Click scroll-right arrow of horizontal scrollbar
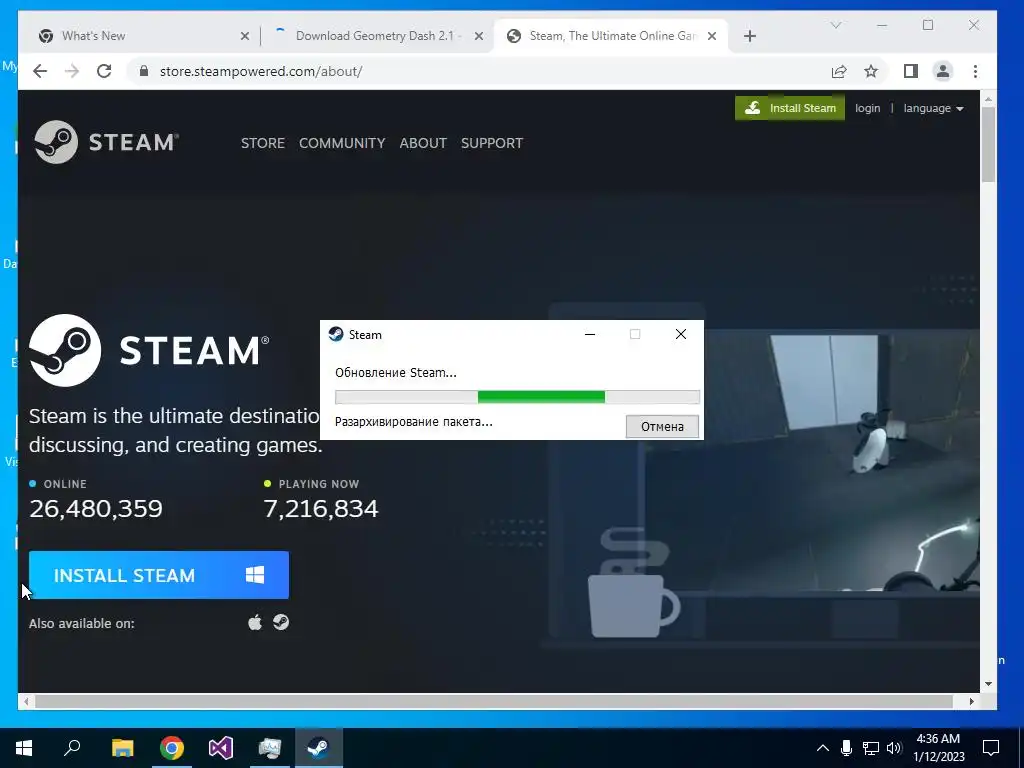The height and width of the screenshot is (768, 1024). (972, 701)
